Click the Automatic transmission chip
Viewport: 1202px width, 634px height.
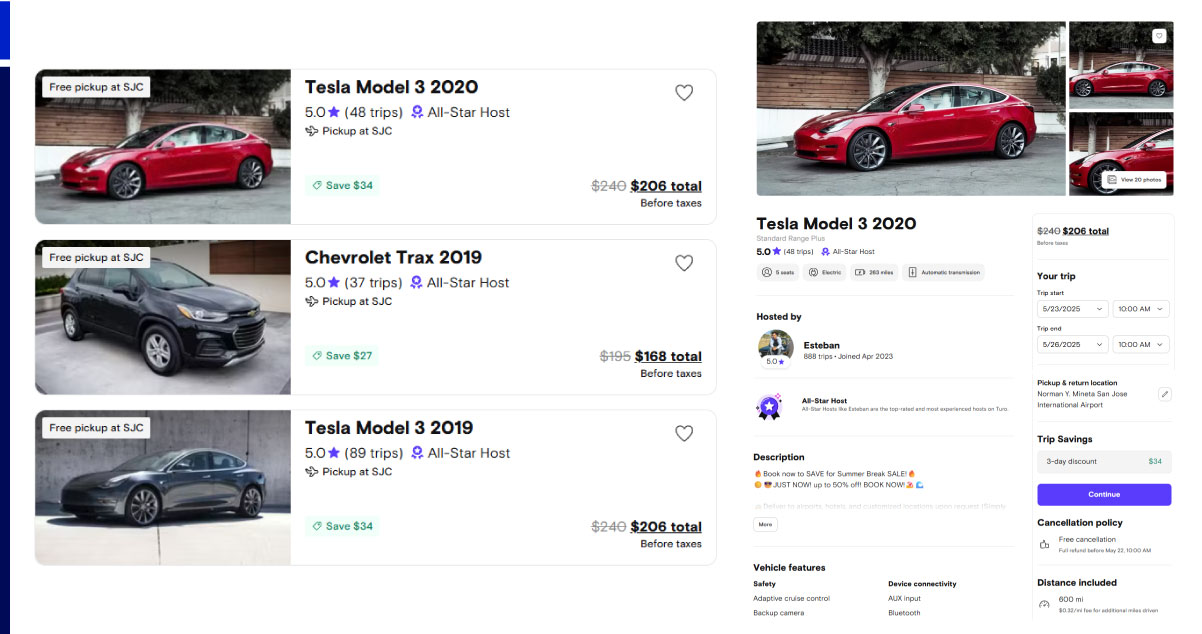(943, 272)
